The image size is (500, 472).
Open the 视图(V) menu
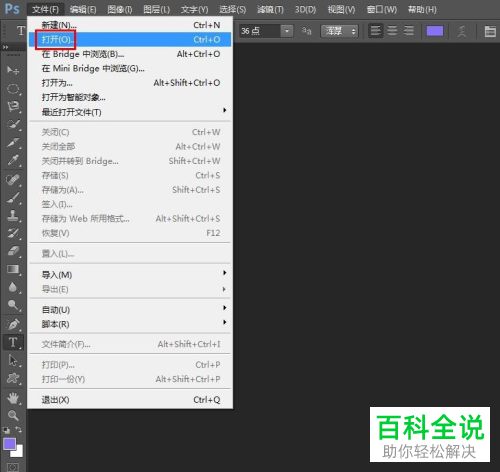(341, 9)
